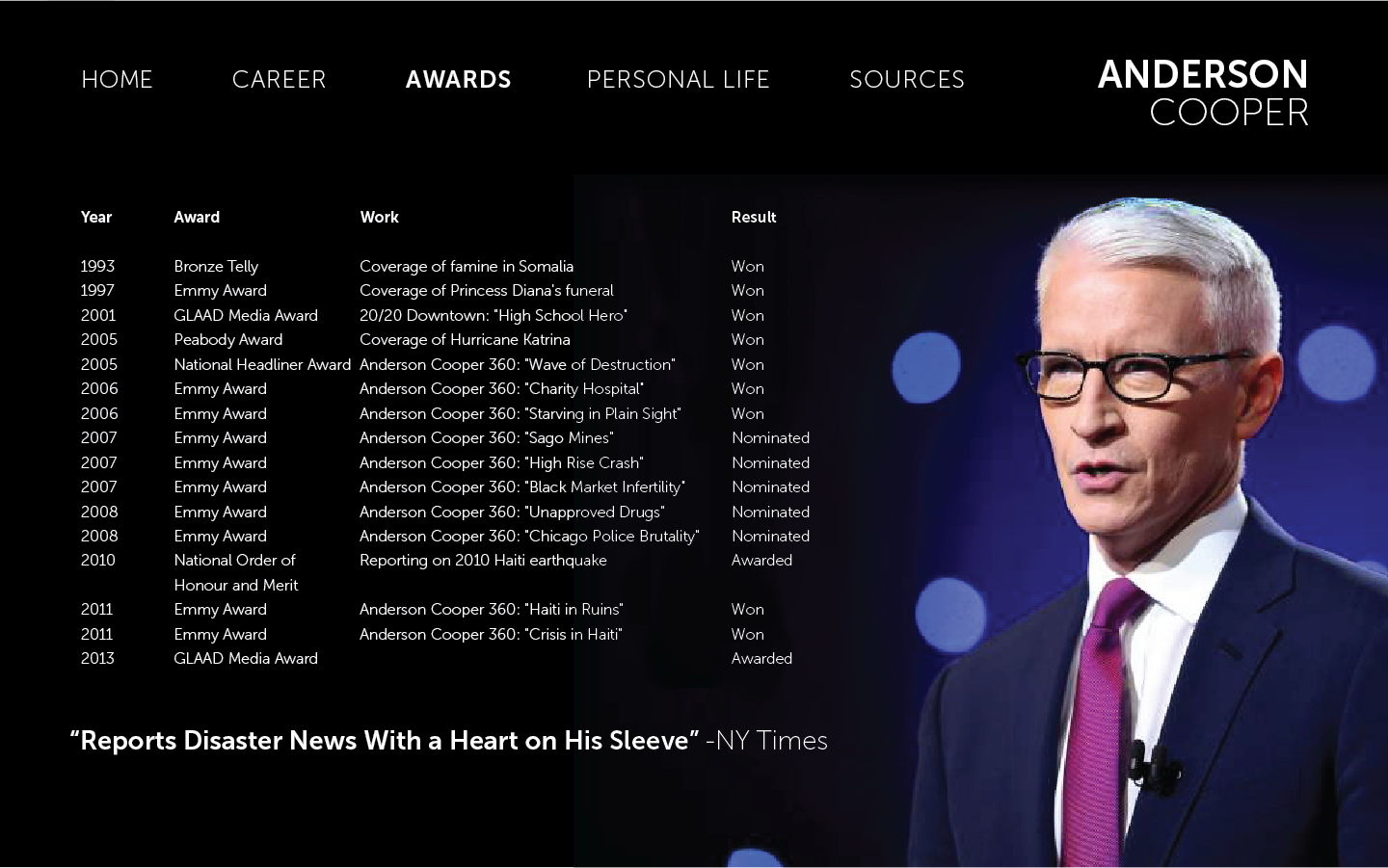Select the 2001 GLAAD Media Award entry

246,315
